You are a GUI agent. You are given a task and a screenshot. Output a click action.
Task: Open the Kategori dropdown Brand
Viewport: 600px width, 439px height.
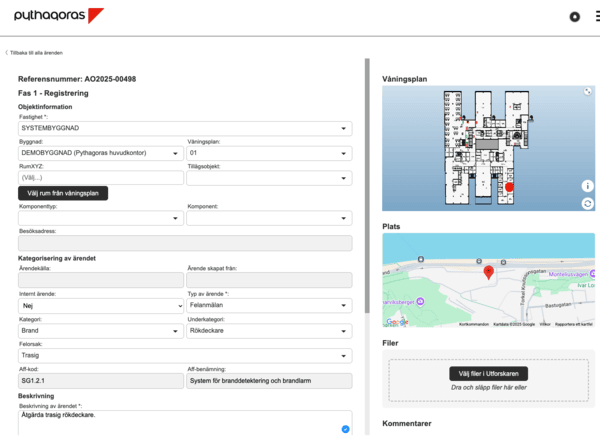[x=101, y=331]
